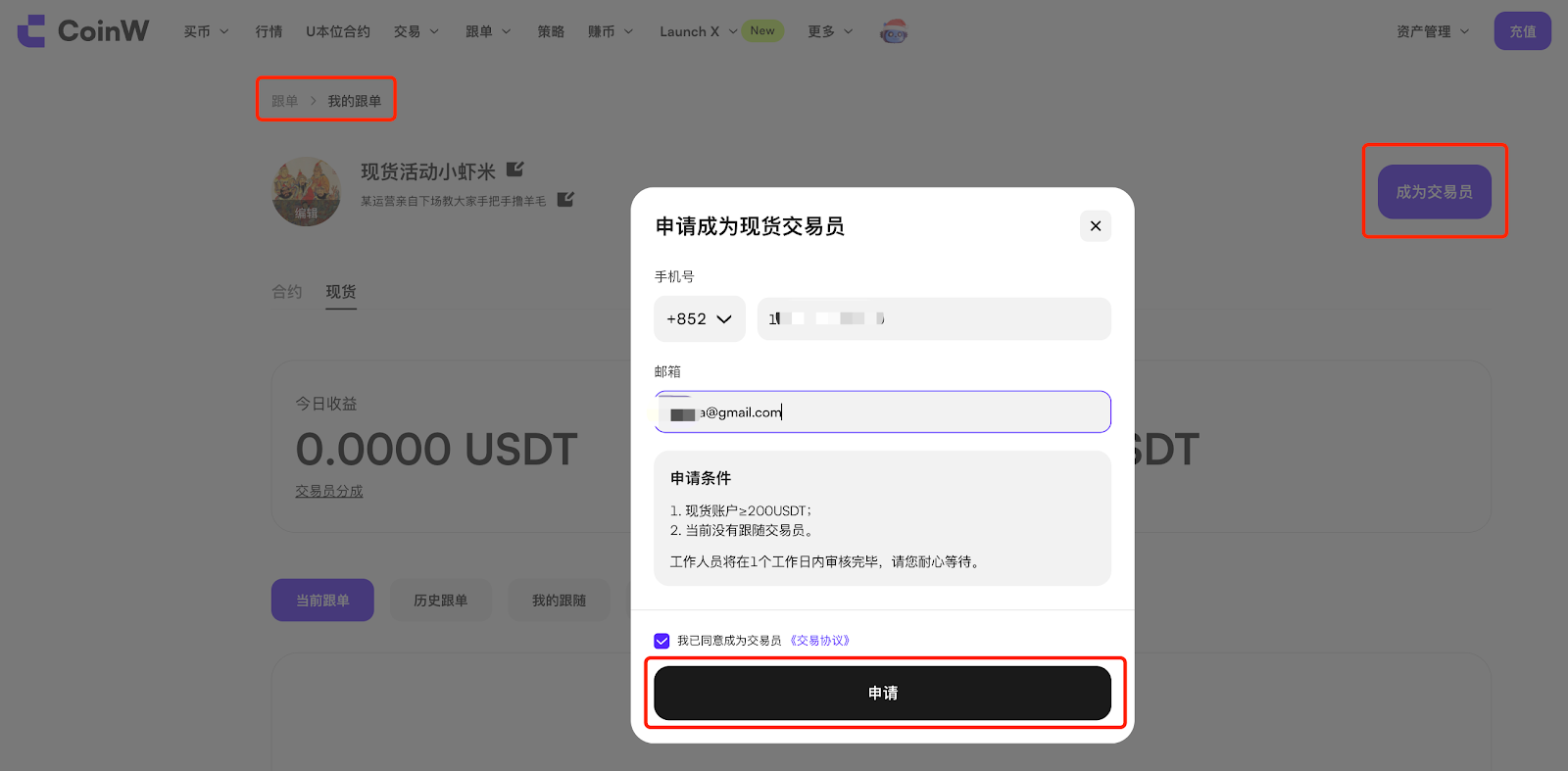The image size is (1568, 771).
Task: Click the profile avatar picture
Action: point(307,191)
